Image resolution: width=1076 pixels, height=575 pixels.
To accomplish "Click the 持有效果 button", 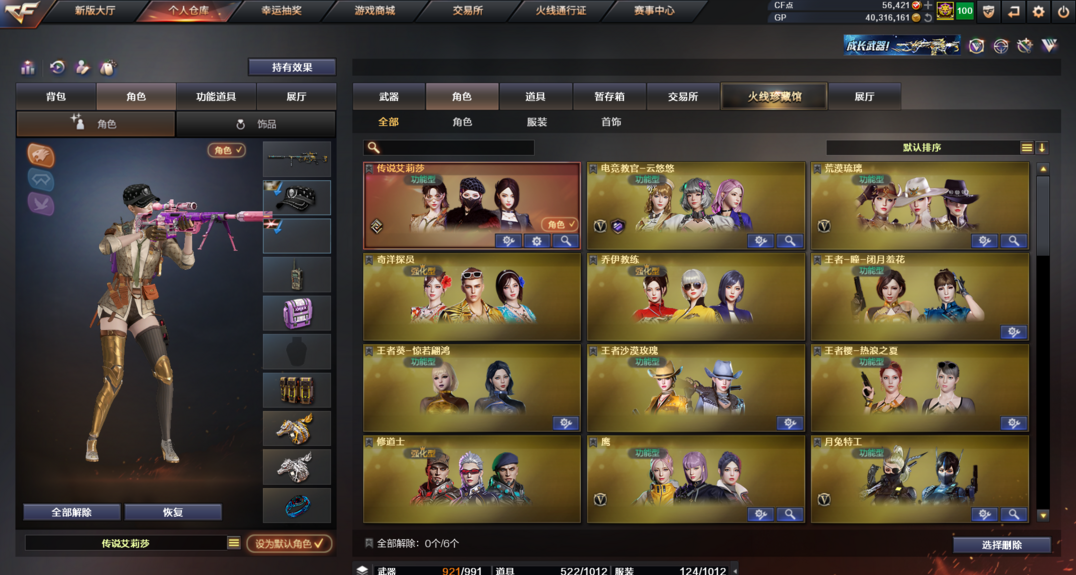I will pyautogui.click(x=292, y=67).
